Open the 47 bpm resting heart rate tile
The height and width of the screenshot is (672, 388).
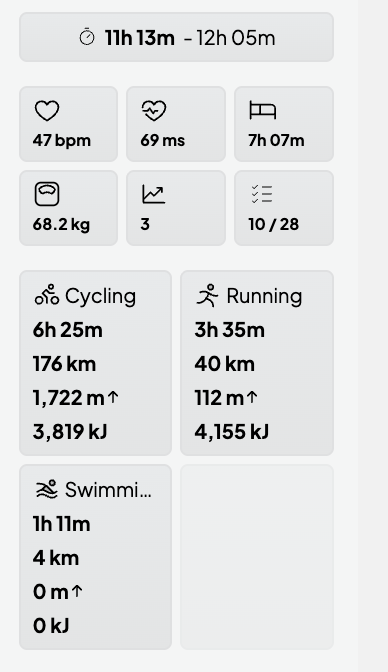(x=69, y=124)
